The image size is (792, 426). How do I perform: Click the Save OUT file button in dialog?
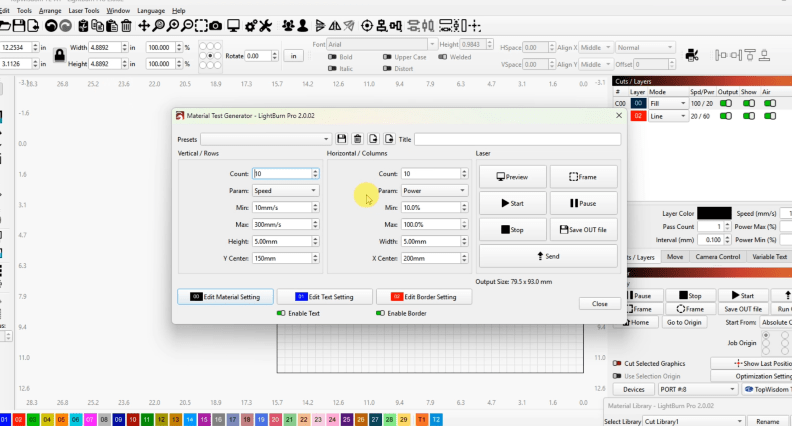coord(583,230)
